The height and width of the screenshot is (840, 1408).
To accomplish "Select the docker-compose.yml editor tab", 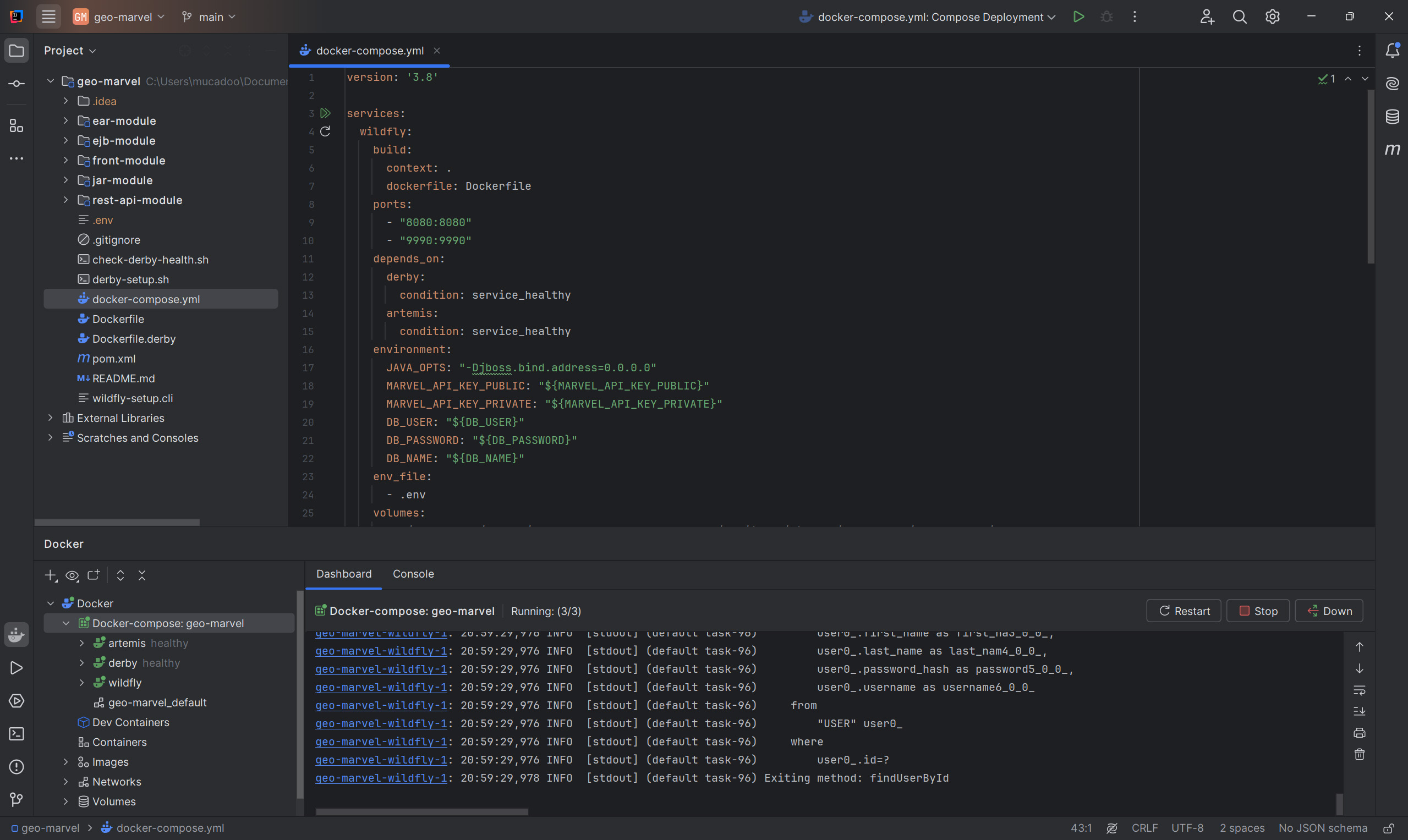I will (x=369, y=51).
